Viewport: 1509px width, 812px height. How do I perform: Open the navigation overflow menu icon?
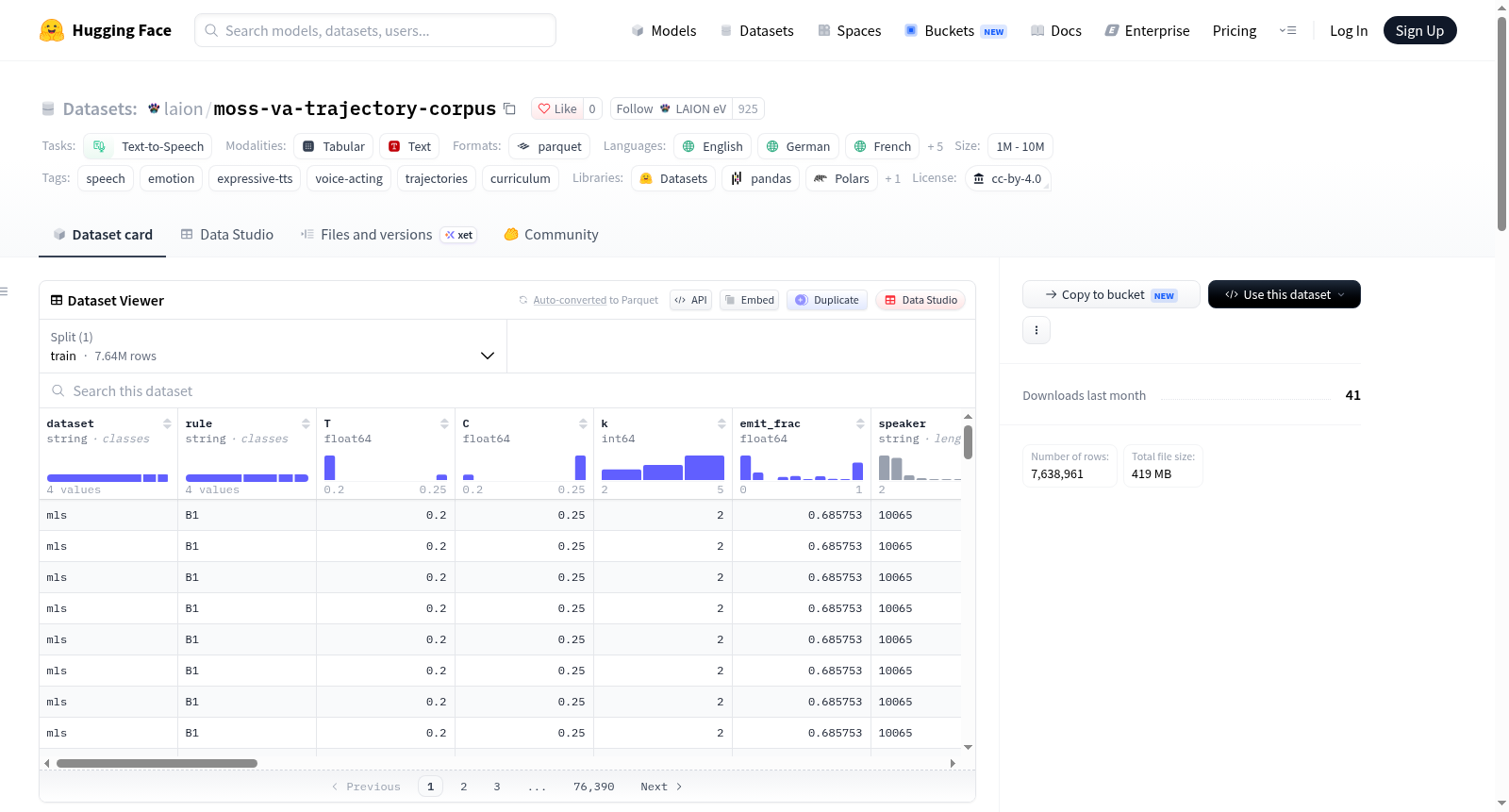(1287, 30)
